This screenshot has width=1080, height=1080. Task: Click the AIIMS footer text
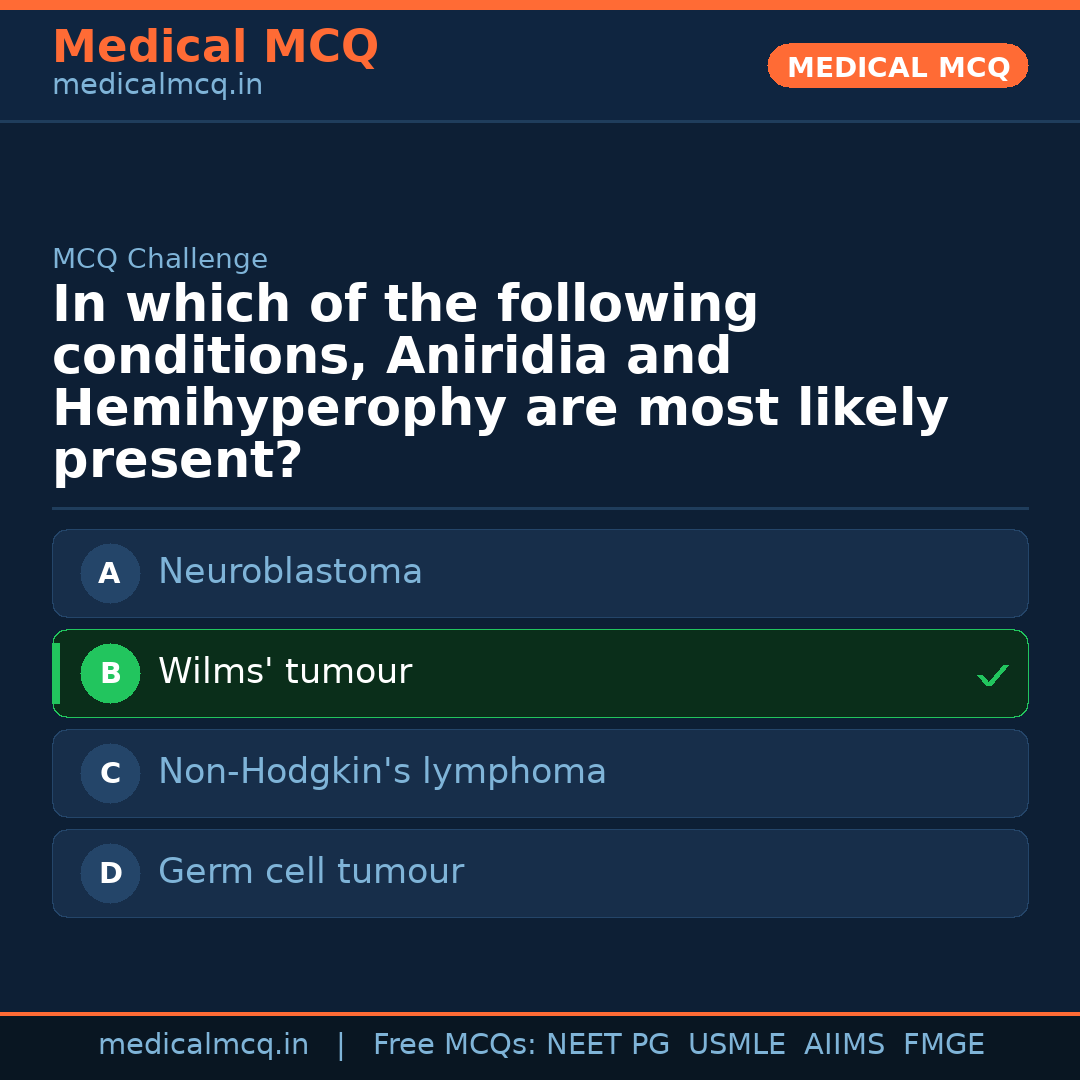pyautogui.click(x=844, y=1045)
